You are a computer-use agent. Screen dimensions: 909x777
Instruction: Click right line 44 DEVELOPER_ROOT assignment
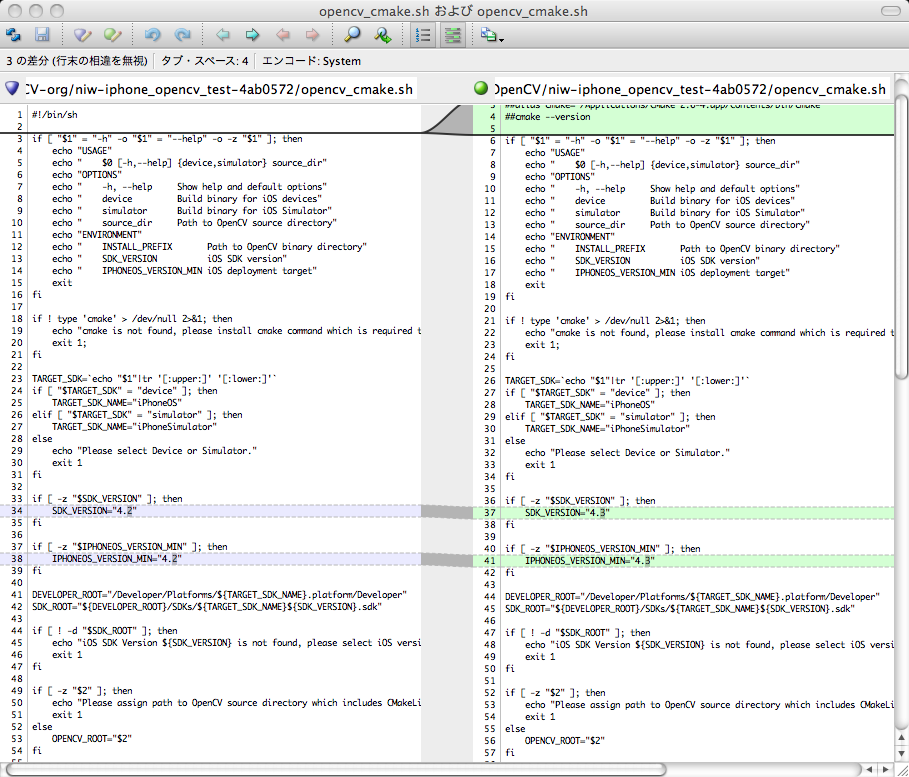coord(692,597)
